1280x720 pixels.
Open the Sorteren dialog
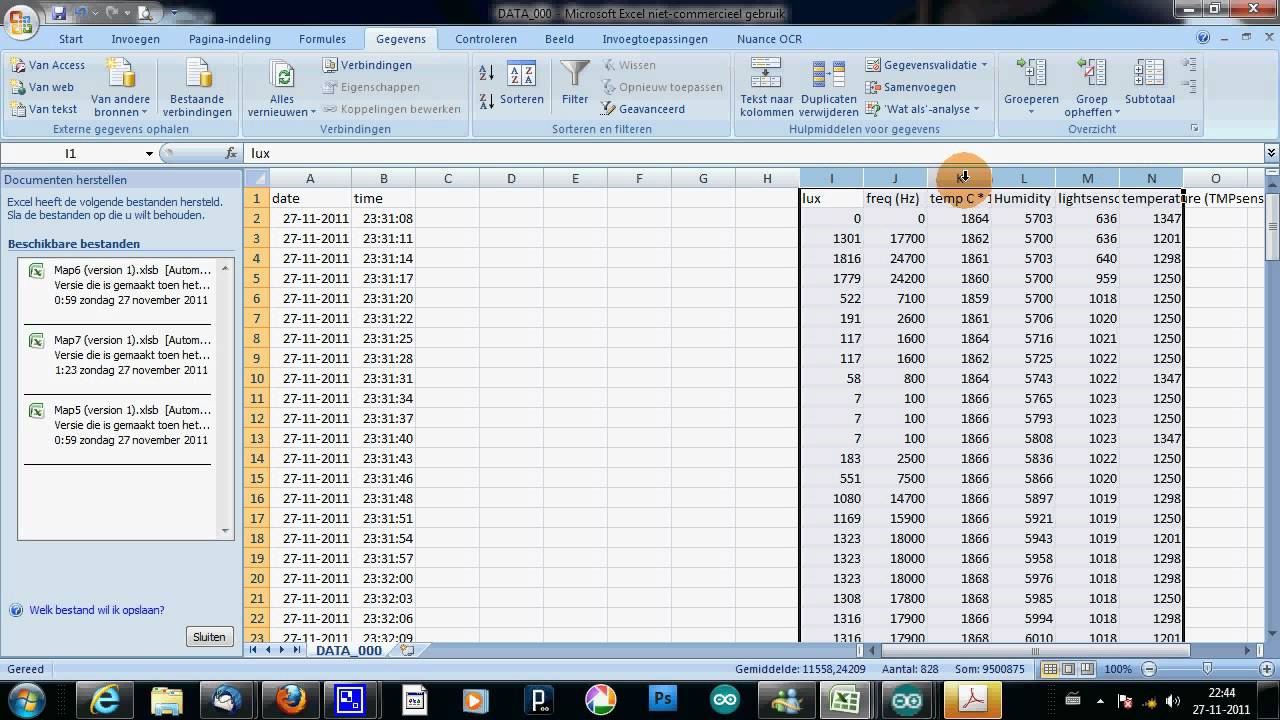tap(522, 84)
